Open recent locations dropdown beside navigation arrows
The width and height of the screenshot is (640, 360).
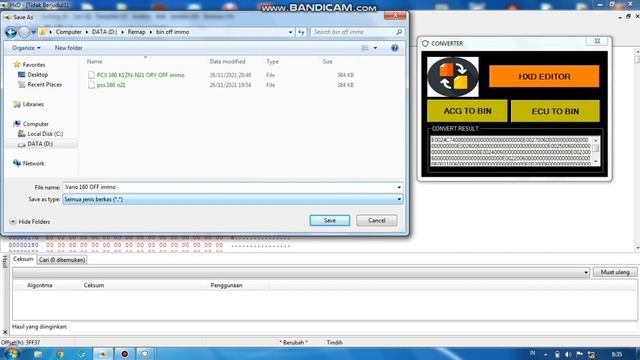pos(33,32)
